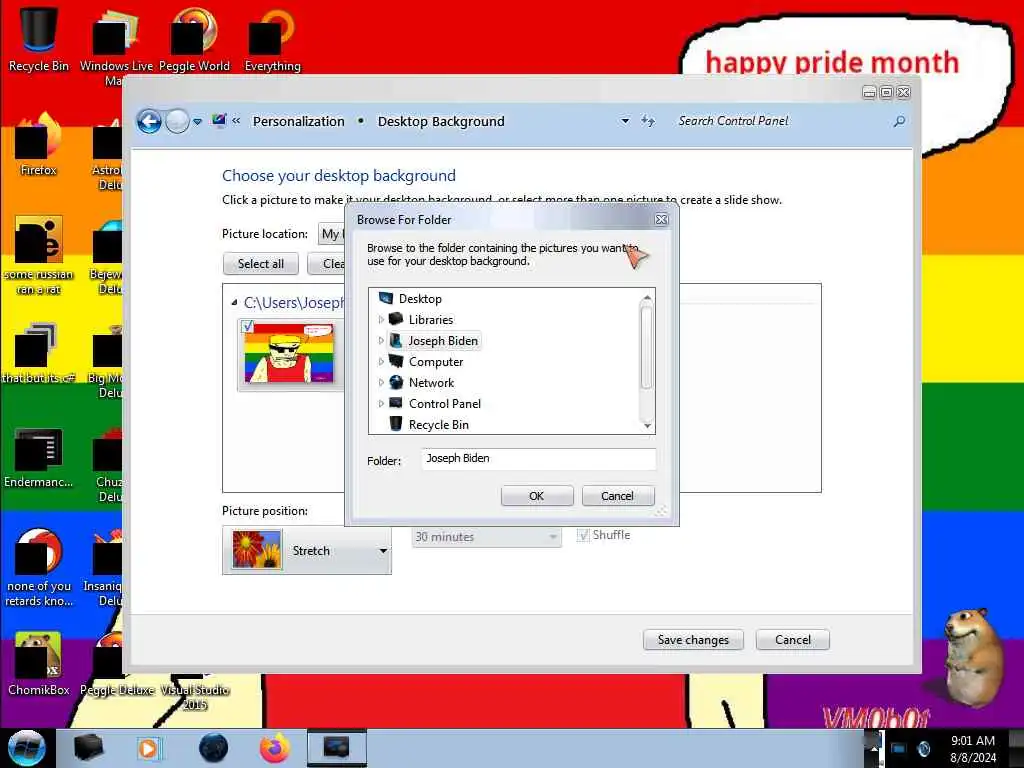
Task: Click the Search Control Panel box
Action: pyautogui.click(x=782, y=121)
